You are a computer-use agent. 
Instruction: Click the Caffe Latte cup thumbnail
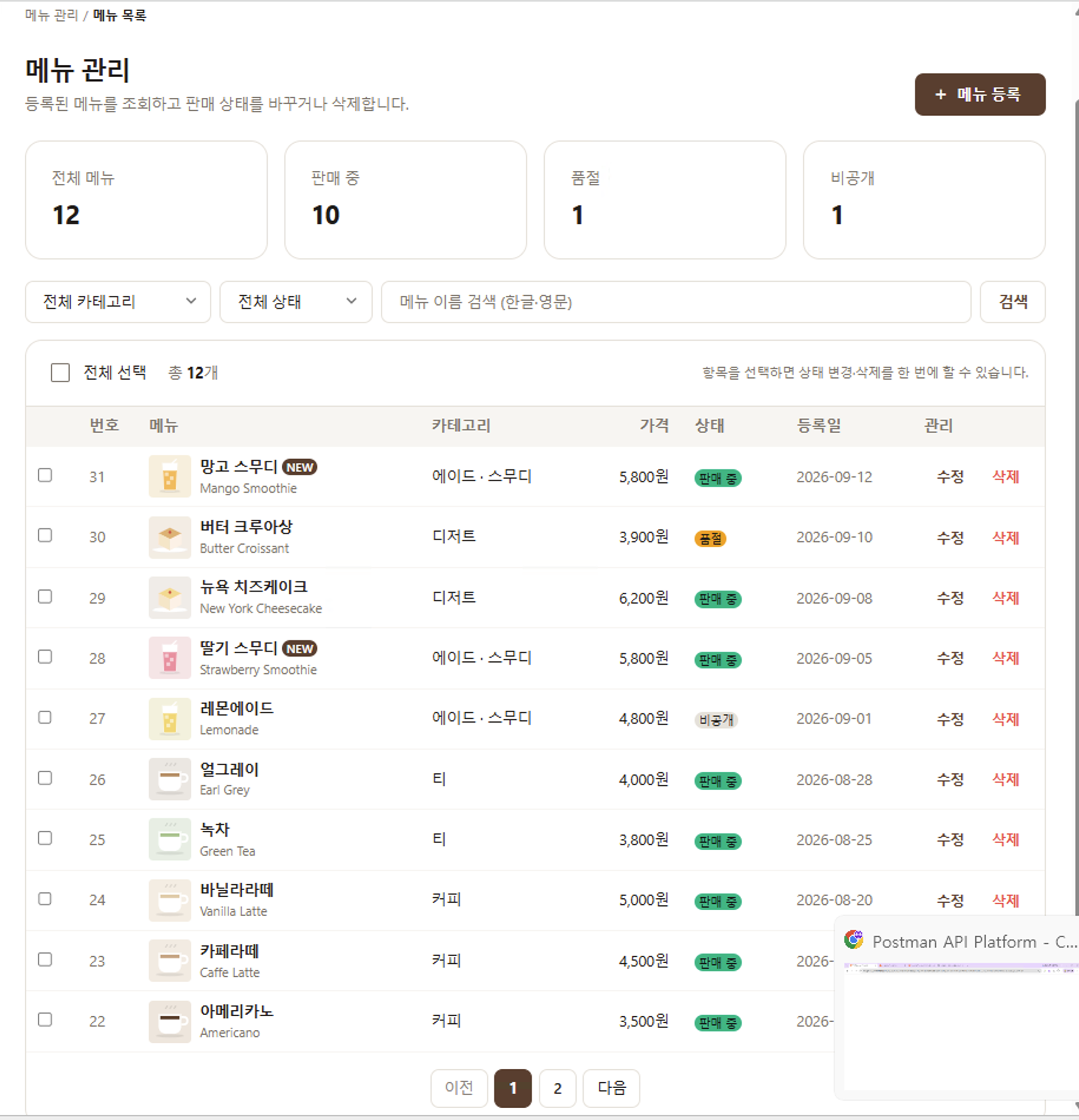tap(169, 961)
